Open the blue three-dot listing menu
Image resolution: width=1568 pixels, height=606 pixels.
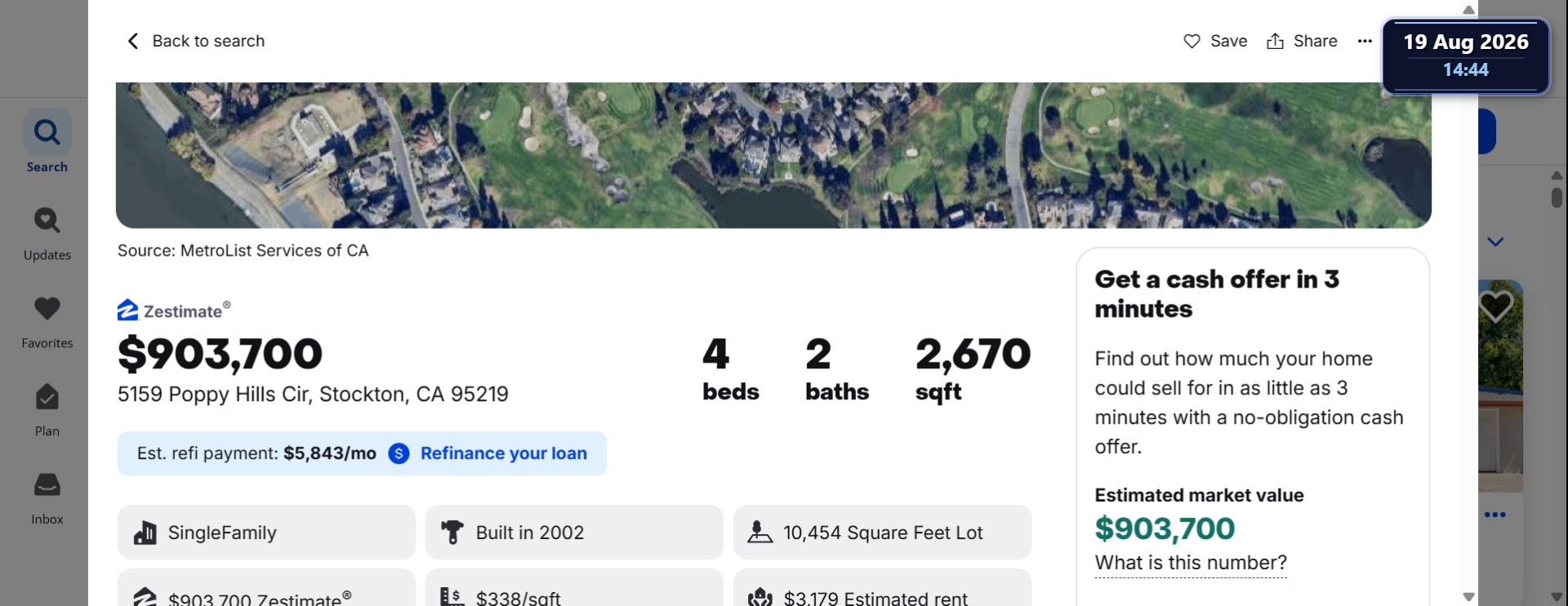coord(1495,515)
